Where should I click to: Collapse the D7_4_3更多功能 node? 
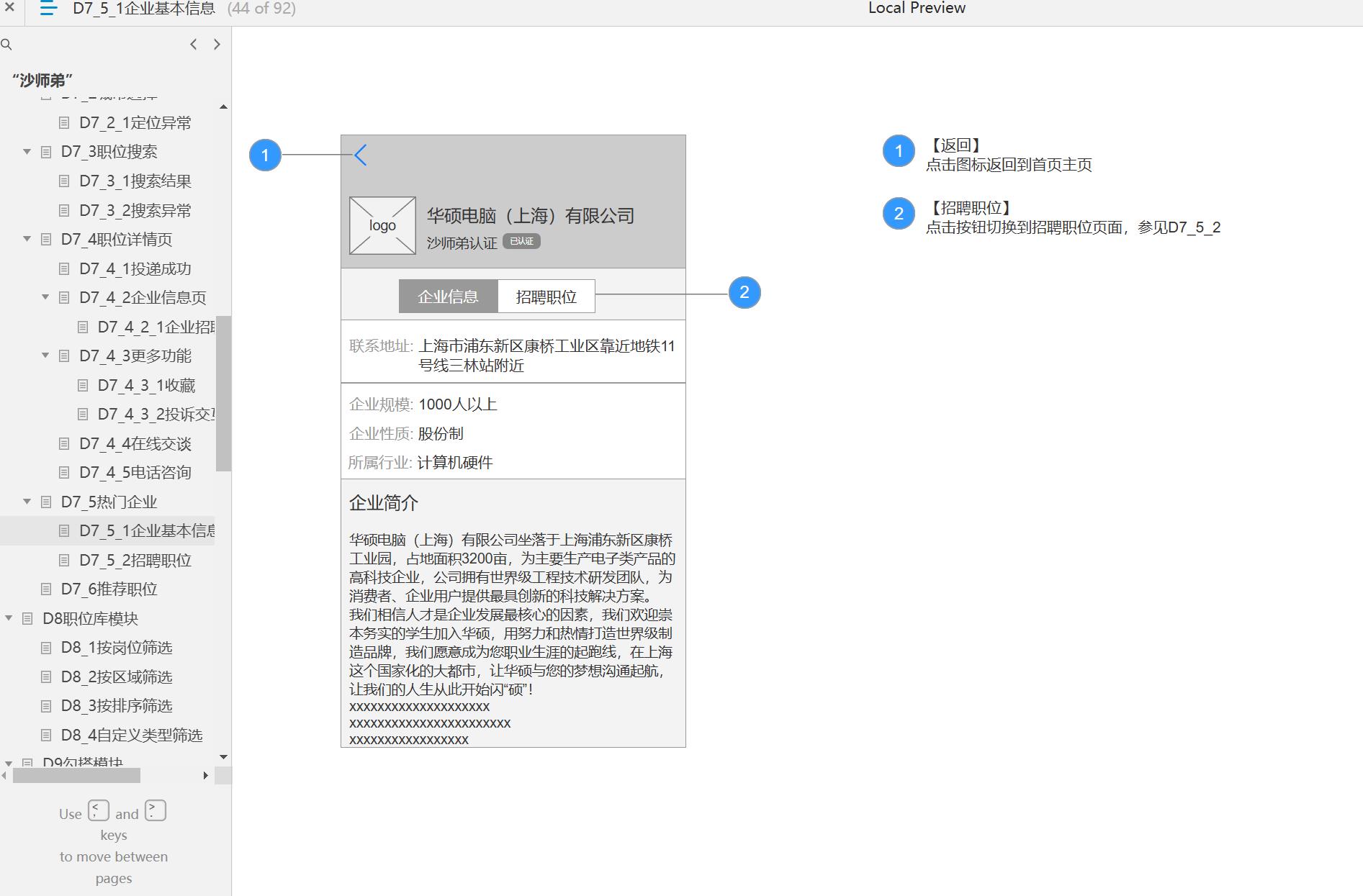point(45,356)
